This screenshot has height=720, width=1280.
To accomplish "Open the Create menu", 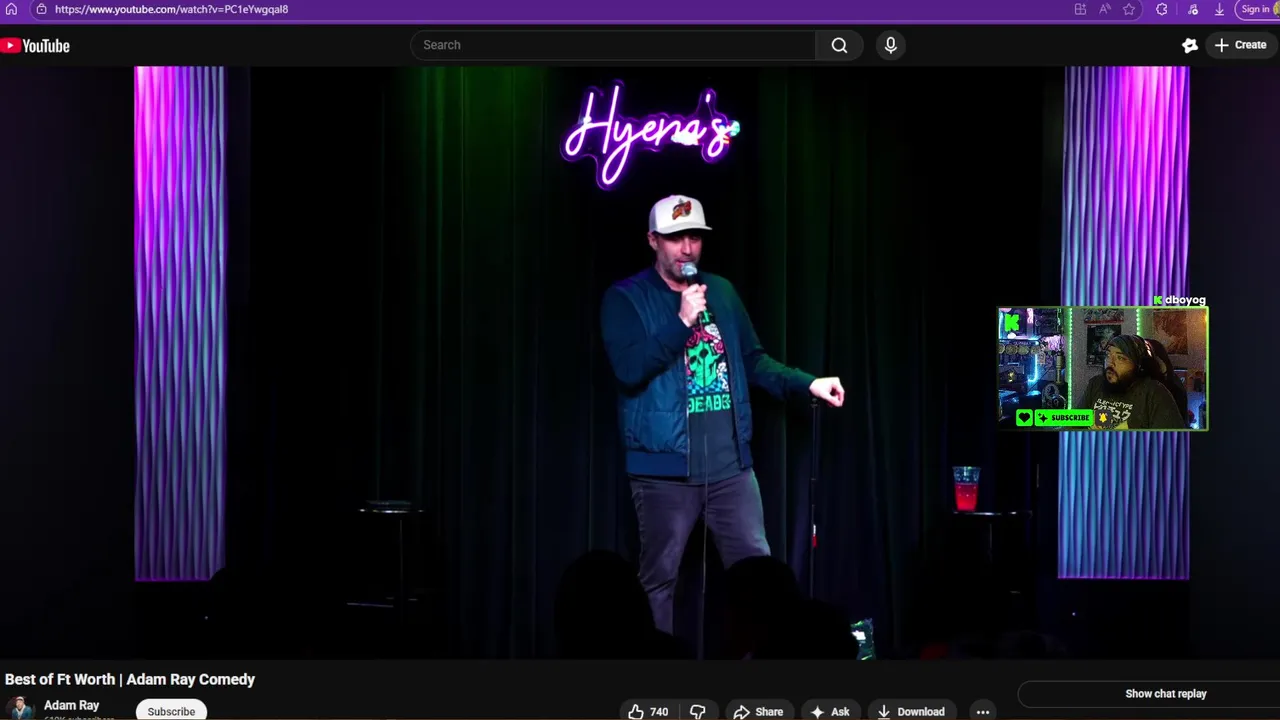I will [1240, 45].
